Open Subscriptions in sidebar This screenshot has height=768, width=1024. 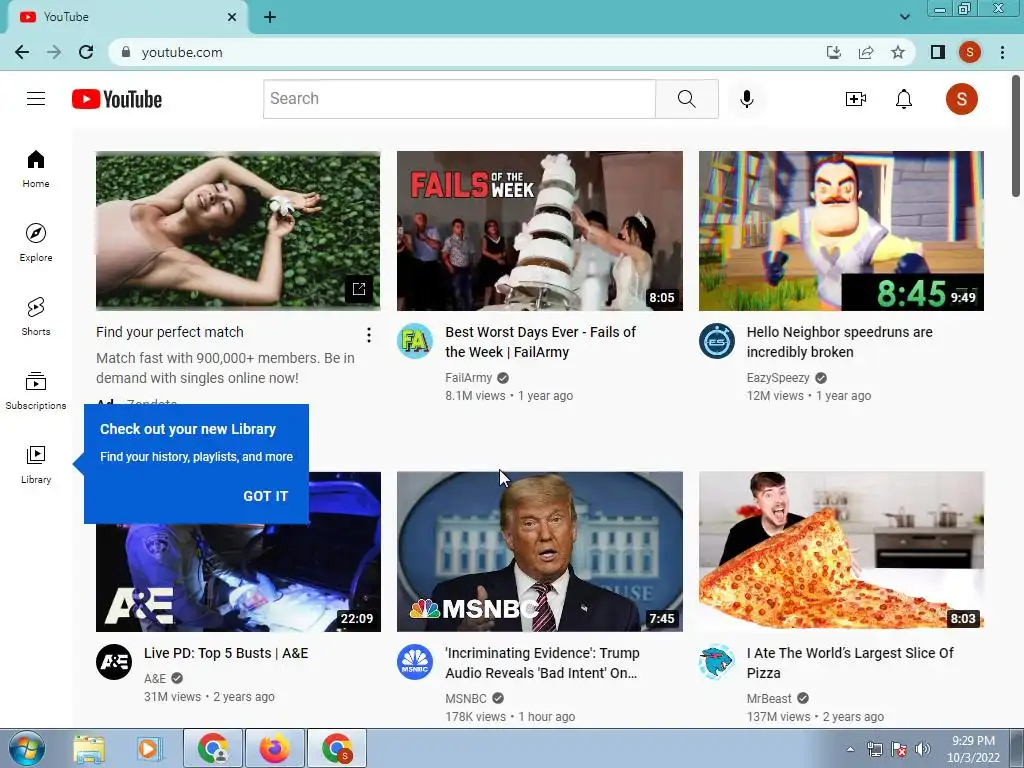[36, 391]
